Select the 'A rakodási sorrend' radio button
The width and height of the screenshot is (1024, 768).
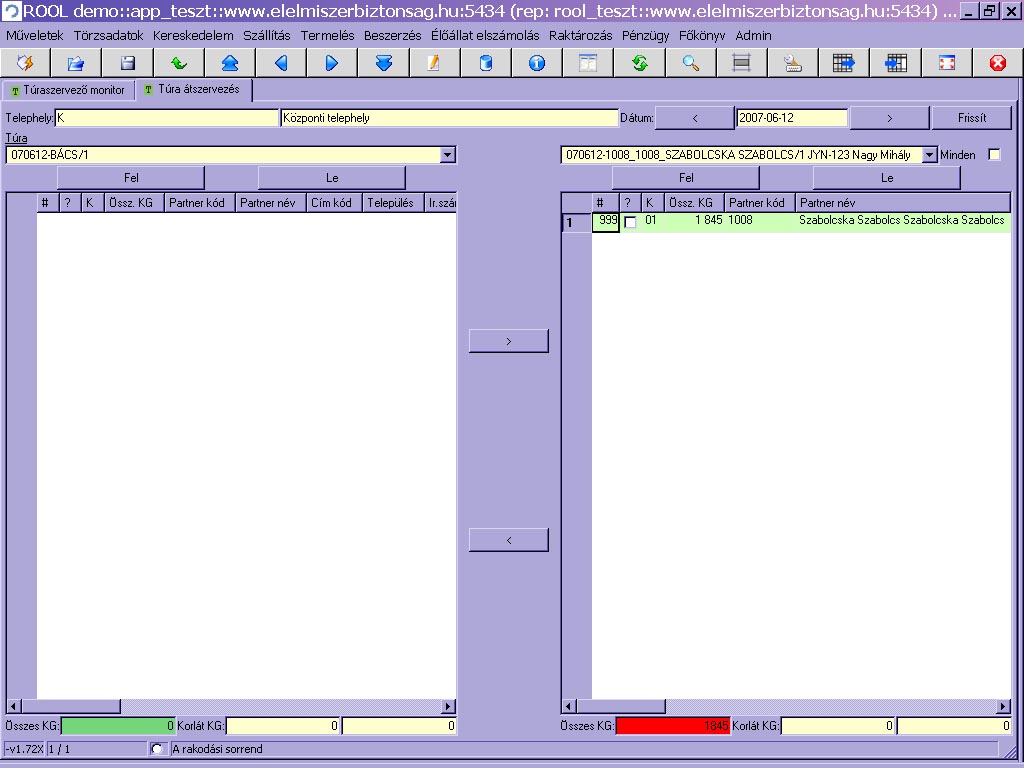point(157,749)
